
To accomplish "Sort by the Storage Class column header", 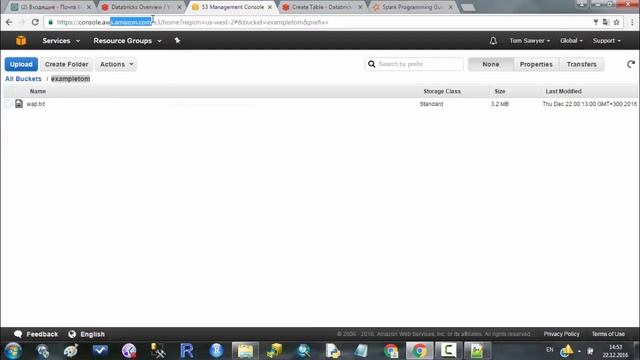I will (x=442, y=91).
